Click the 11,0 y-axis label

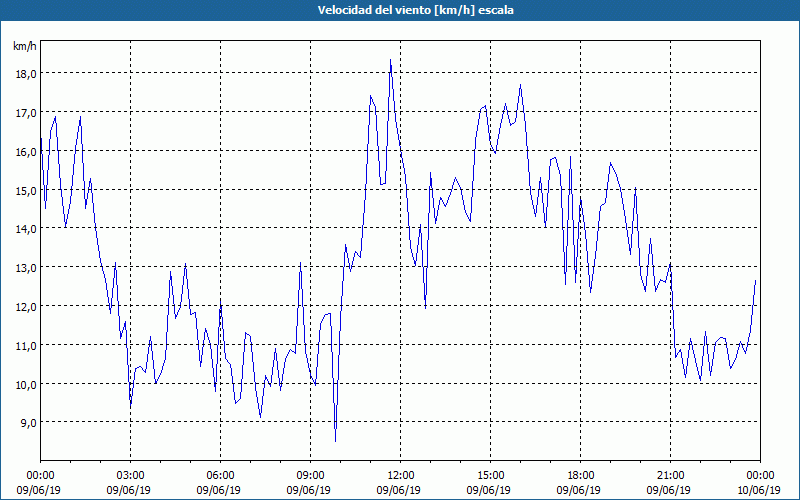point(26,345)
